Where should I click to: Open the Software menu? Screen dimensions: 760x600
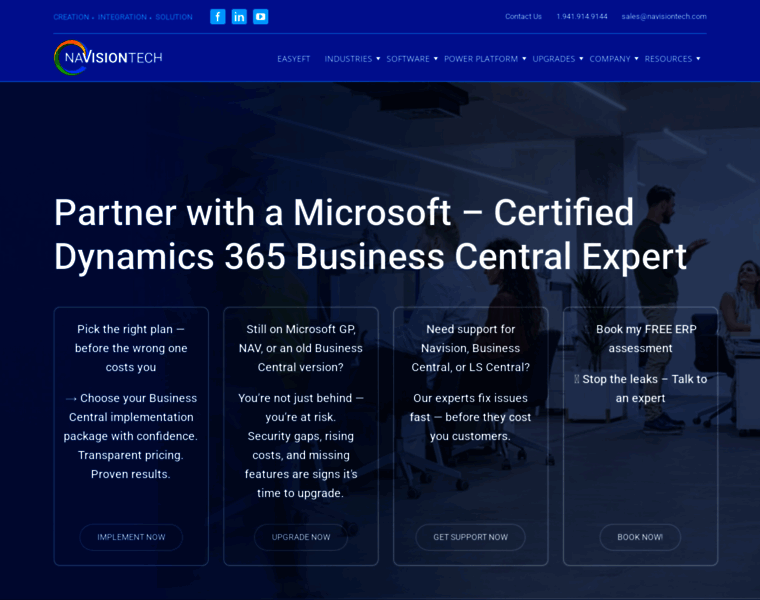(408, 59)
